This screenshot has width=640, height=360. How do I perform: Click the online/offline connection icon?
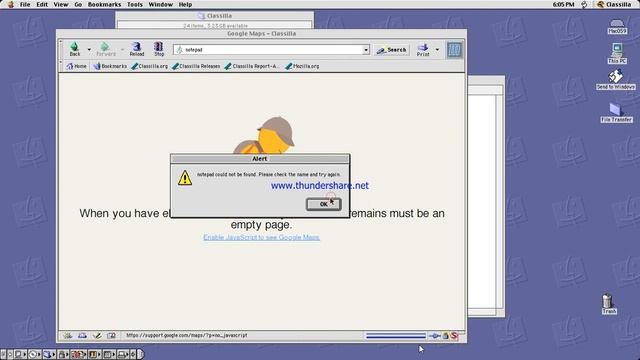434,336
